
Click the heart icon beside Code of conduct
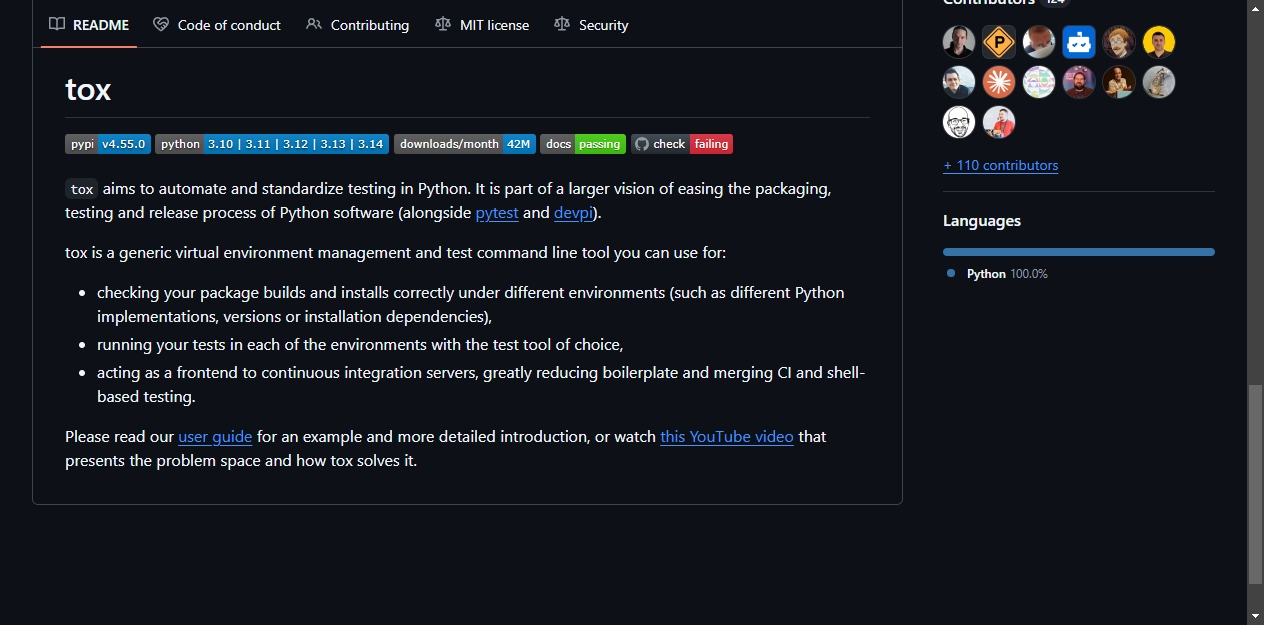[161, 25]
